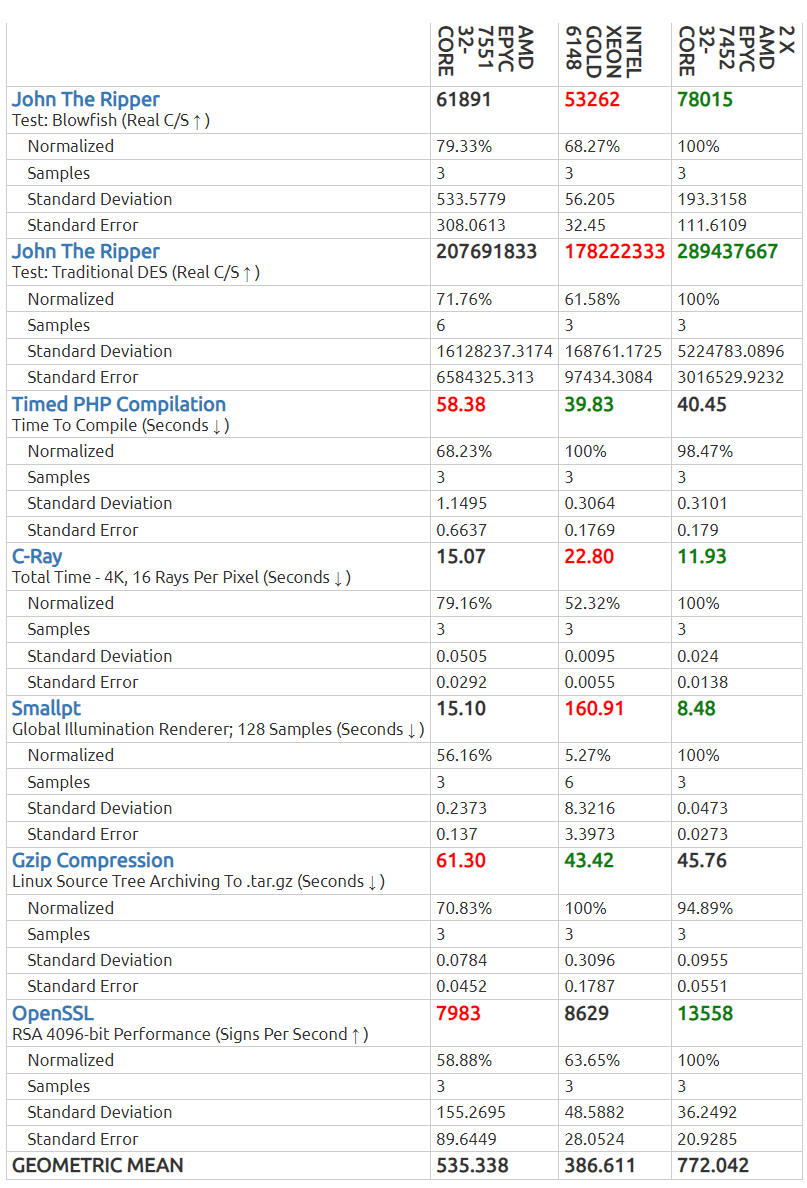This screenshot has width=807, height=1188.
Task: Select the red 58.38 PHP compile time
Action: [x=461, y=404]
